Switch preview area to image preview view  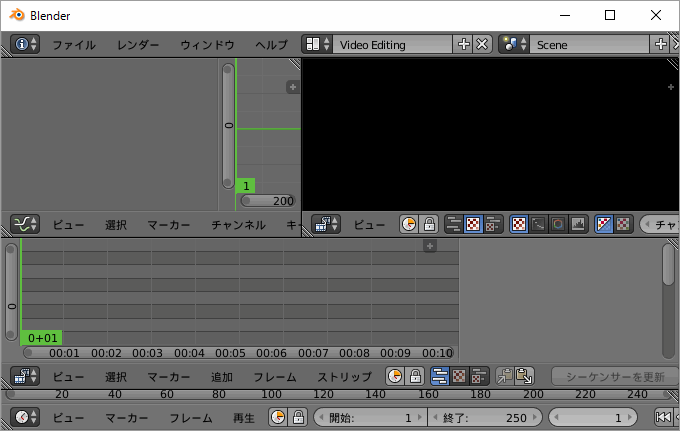pyautogui.click(x=473, y=224)
